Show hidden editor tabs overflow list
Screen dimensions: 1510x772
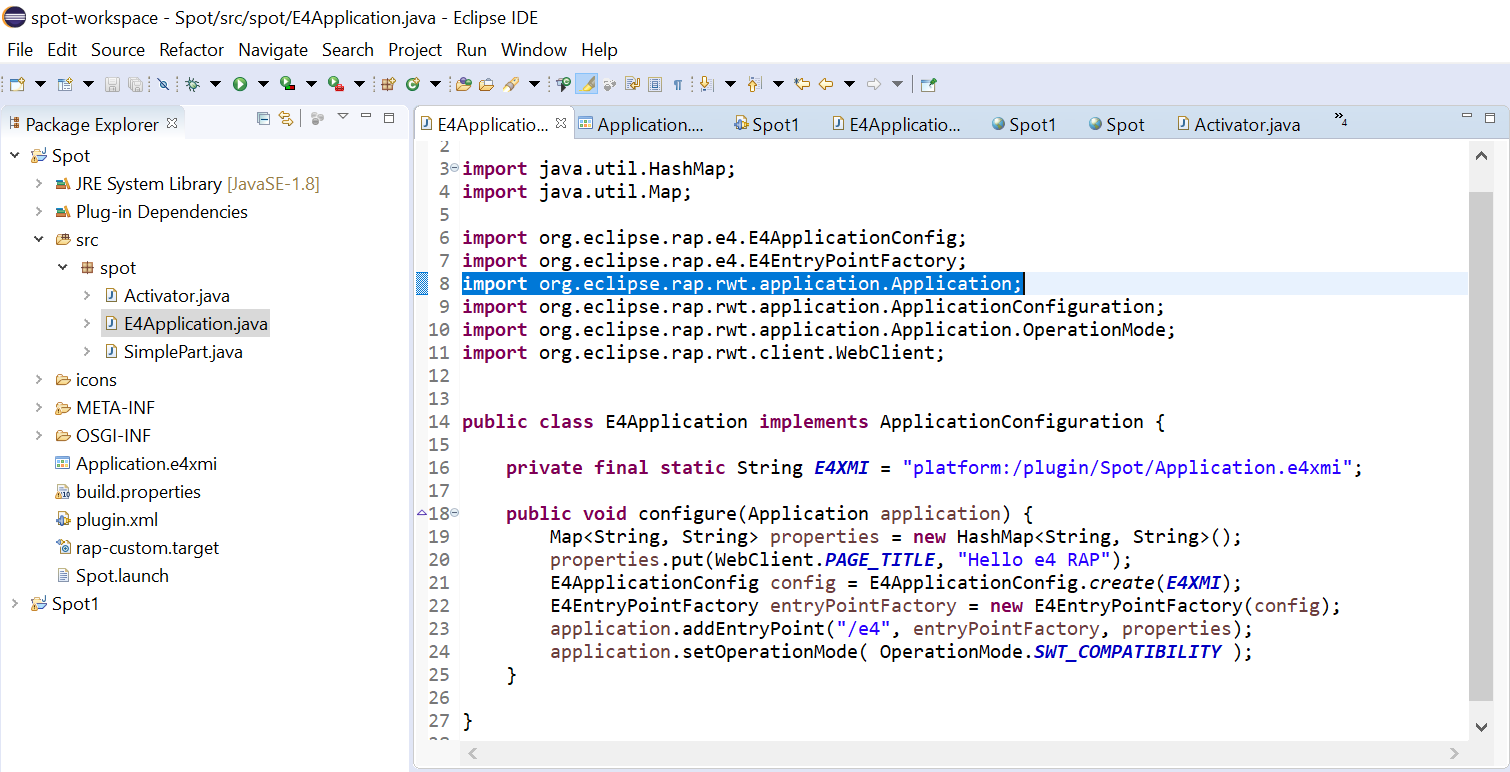point(1341,119)
